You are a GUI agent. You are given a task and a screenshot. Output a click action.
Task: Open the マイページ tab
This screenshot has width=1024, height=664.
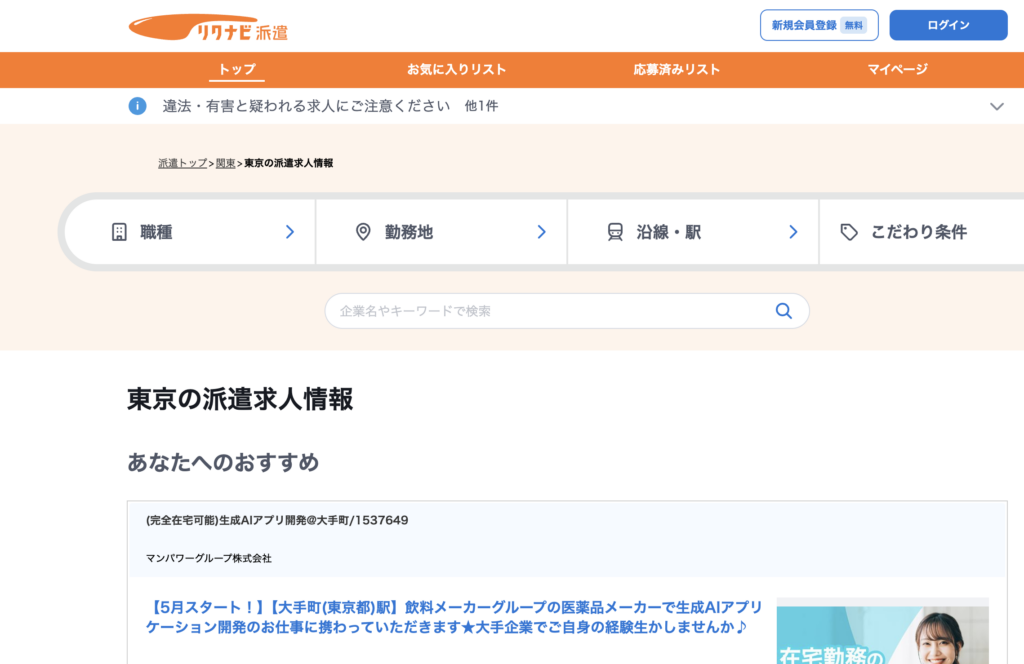coord(897,69)
